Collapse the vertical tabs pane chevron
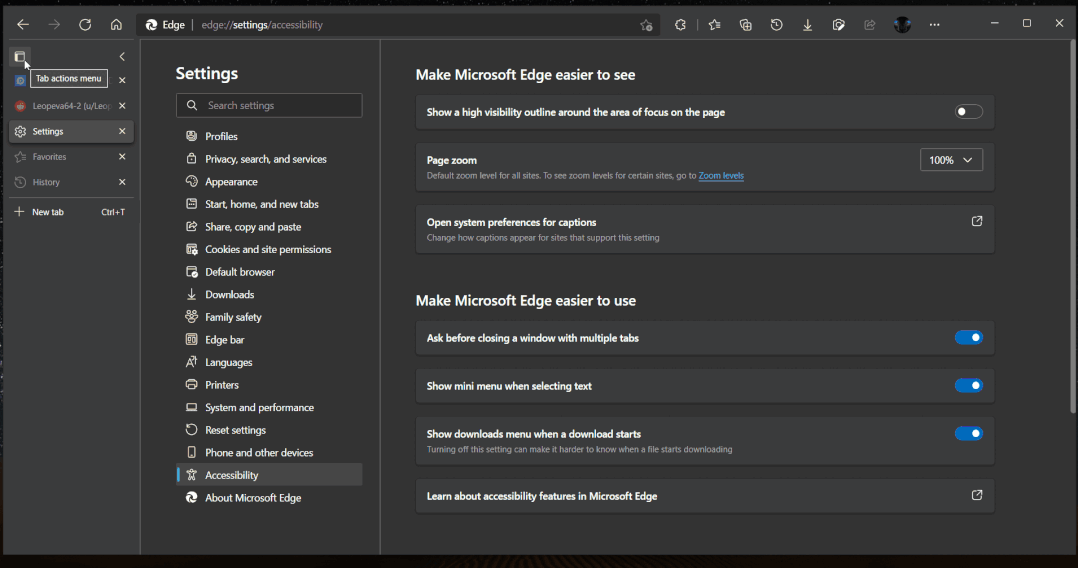The width and height of the screenshot is (1078, 568). (x=122, y=57)
